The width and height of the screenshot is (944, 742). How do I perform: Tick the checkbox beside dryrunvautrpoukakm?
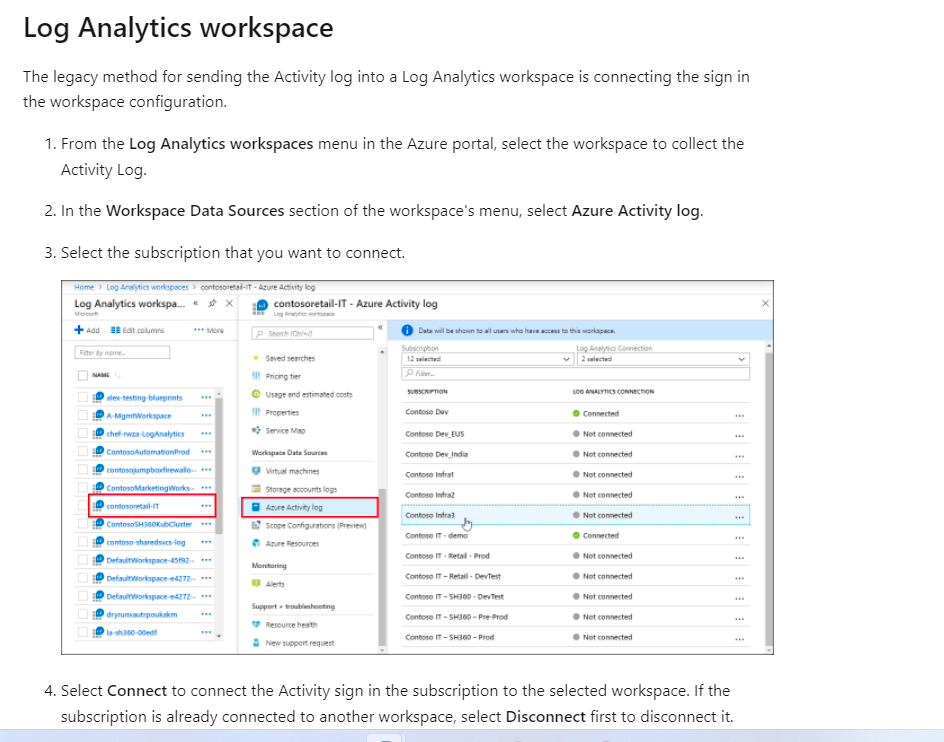pos(82,614)
